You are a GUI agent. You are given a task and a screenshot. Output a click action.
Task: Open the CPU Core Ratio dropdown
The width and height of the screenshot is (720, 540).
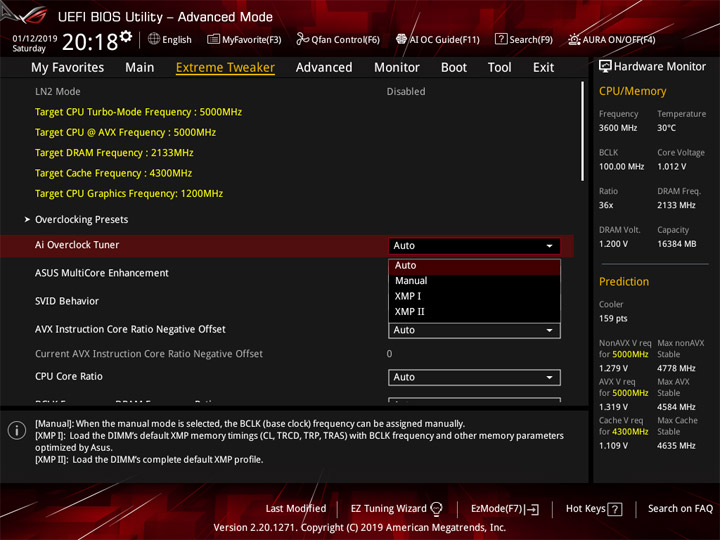coord(474,377)
